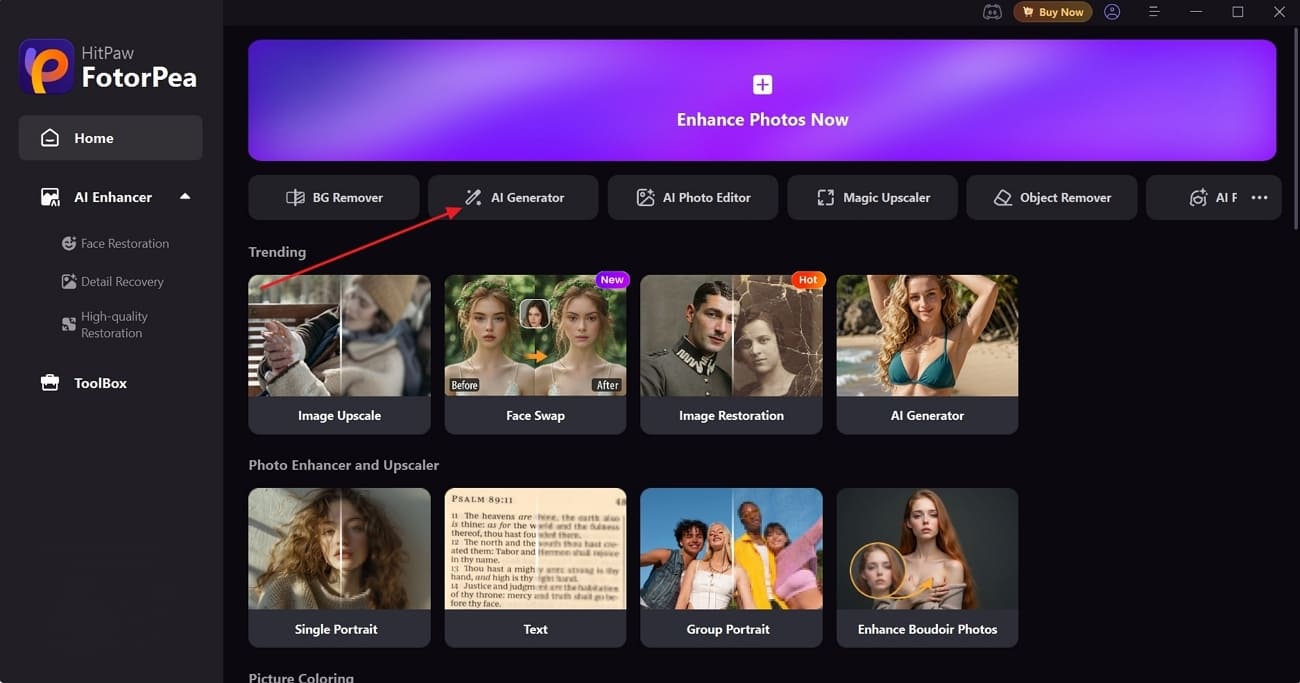Click the BG Remover icon

pos(295,198)
